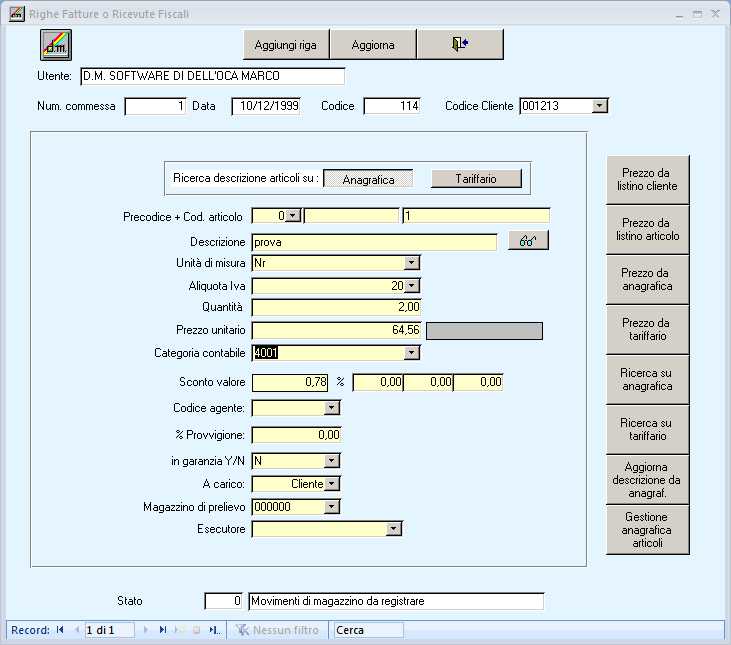731x645 pixels.
Task: Click the % Provvigione field
Action: tap(297, 435)
